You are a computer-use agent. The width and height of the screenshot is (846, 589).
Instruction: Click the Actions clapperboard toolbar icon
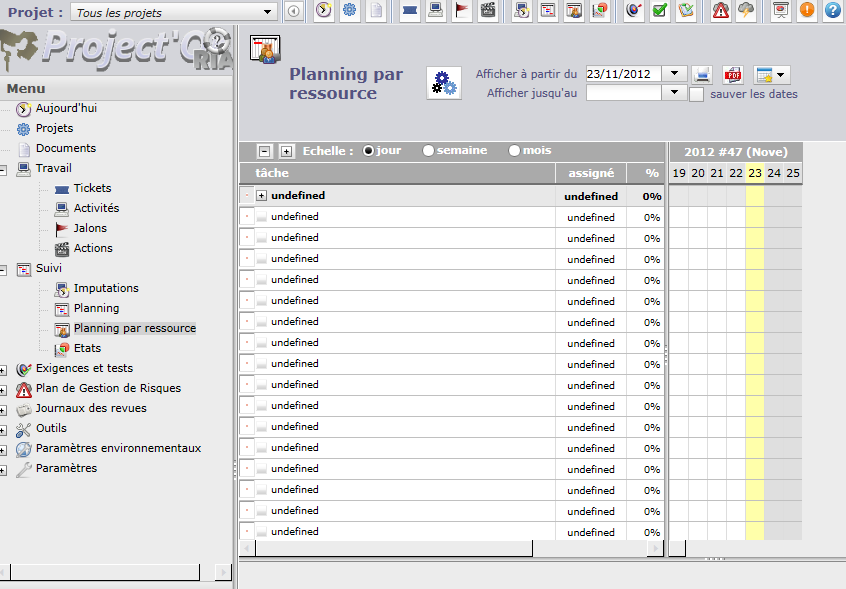(488, 11)
